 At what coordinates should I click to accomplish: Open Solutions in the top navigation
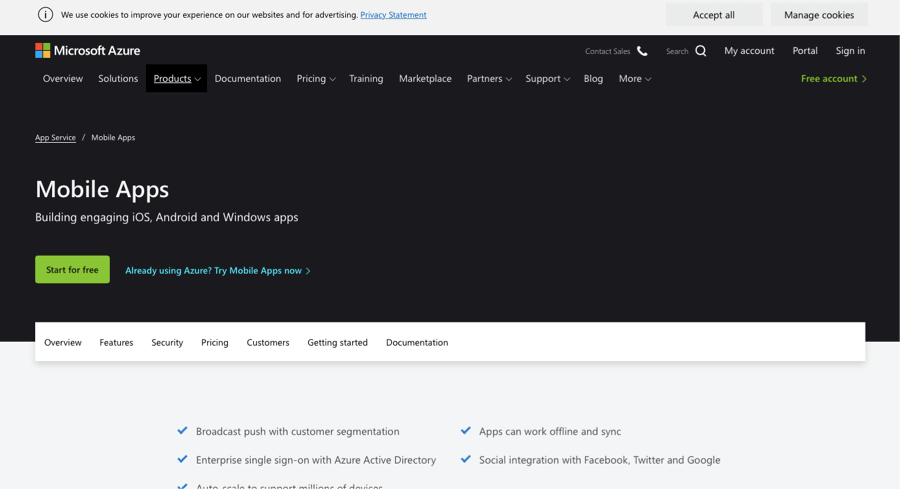(118, 79)
